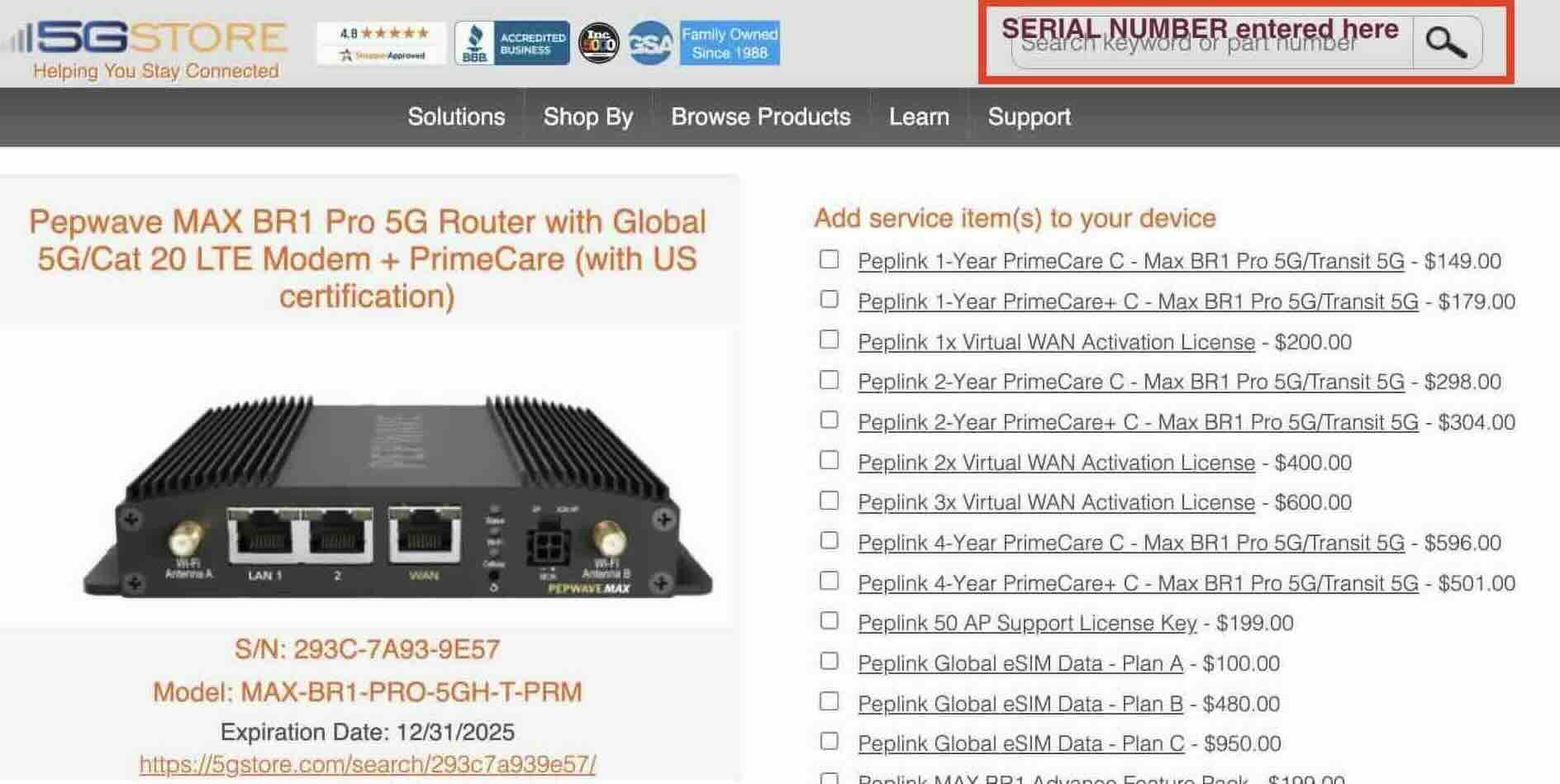Screen dimensions: 1560x784
Task: Click the GSA badge icon
Action: [649, 43]
